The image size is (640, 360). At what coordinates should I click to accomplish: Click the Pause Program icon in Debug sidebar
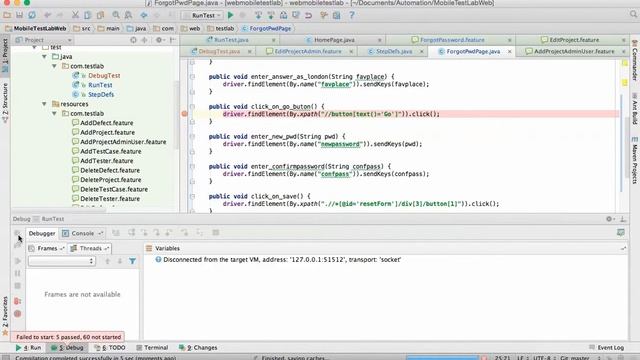click(18, 273)
